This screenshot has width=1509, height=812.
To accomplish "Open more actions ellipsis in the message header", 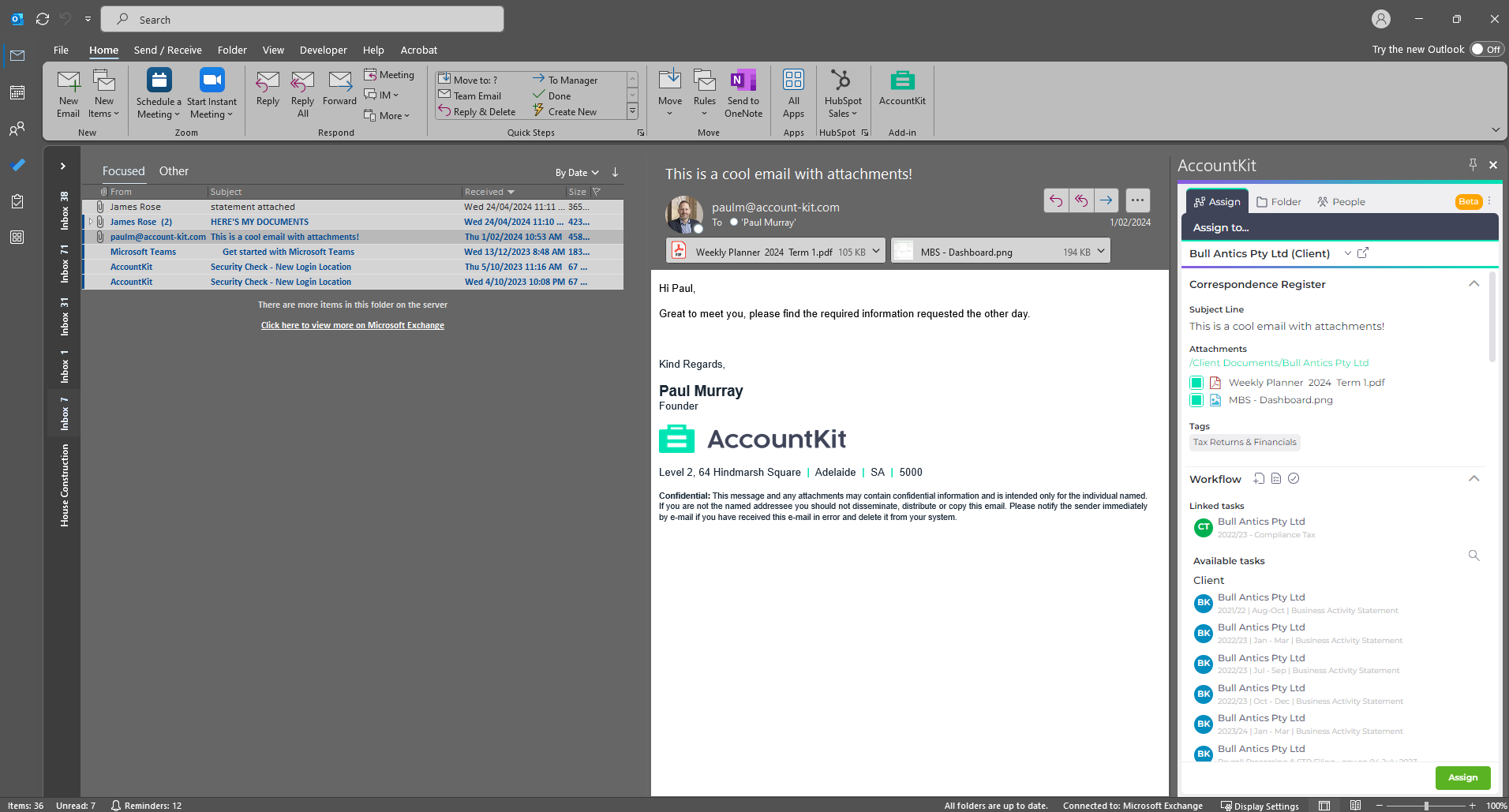I will [x=1137, y=200].
